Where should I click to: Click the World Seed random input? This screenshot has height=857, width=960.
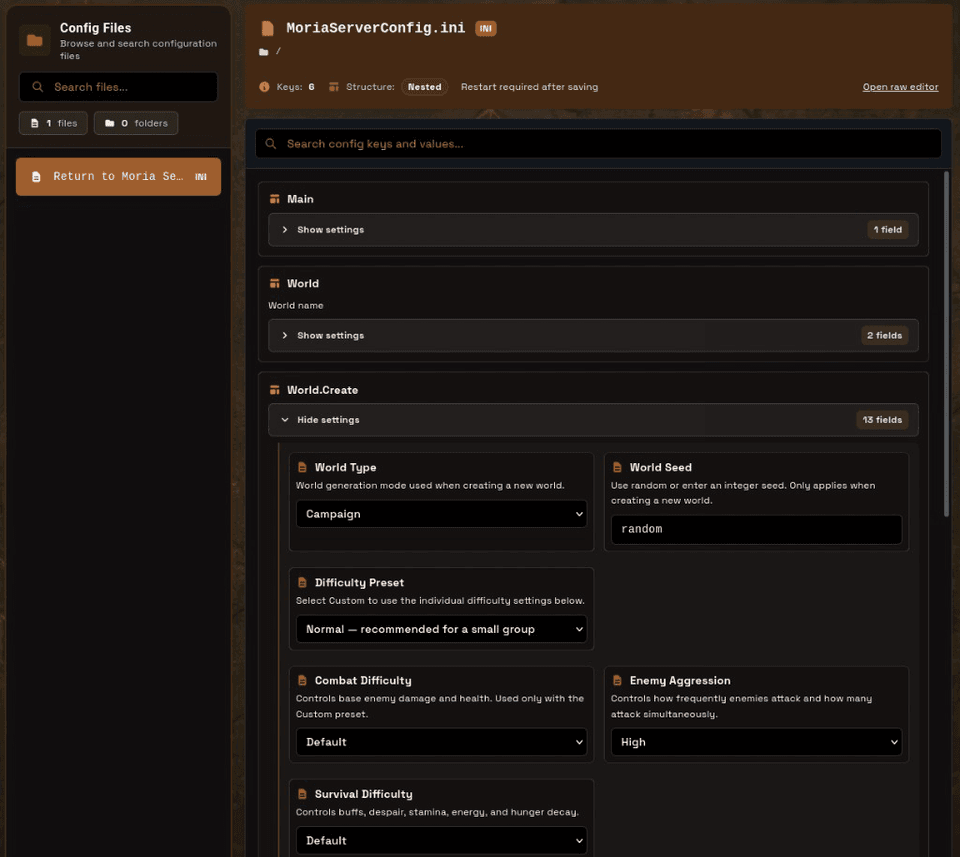(756, 530)
